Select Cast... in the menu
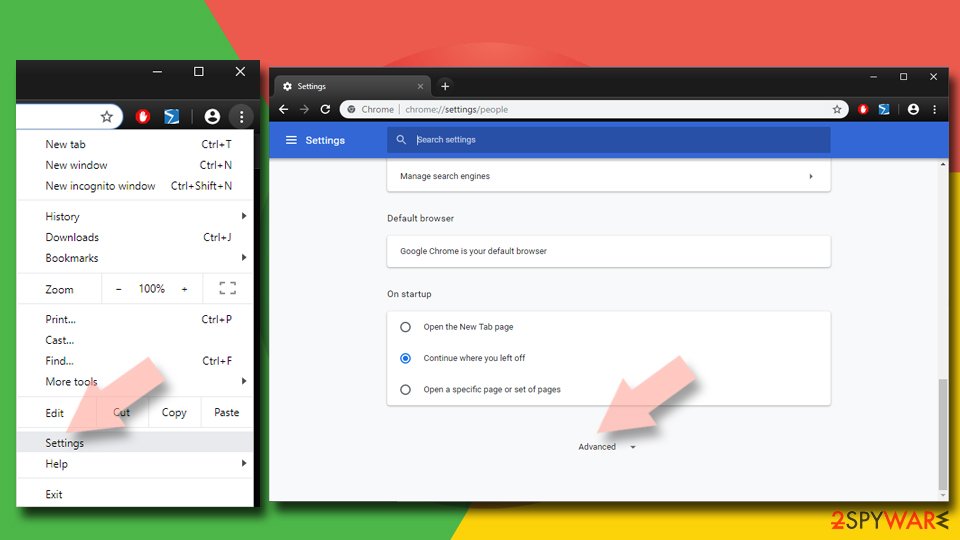 click(135, 340)
